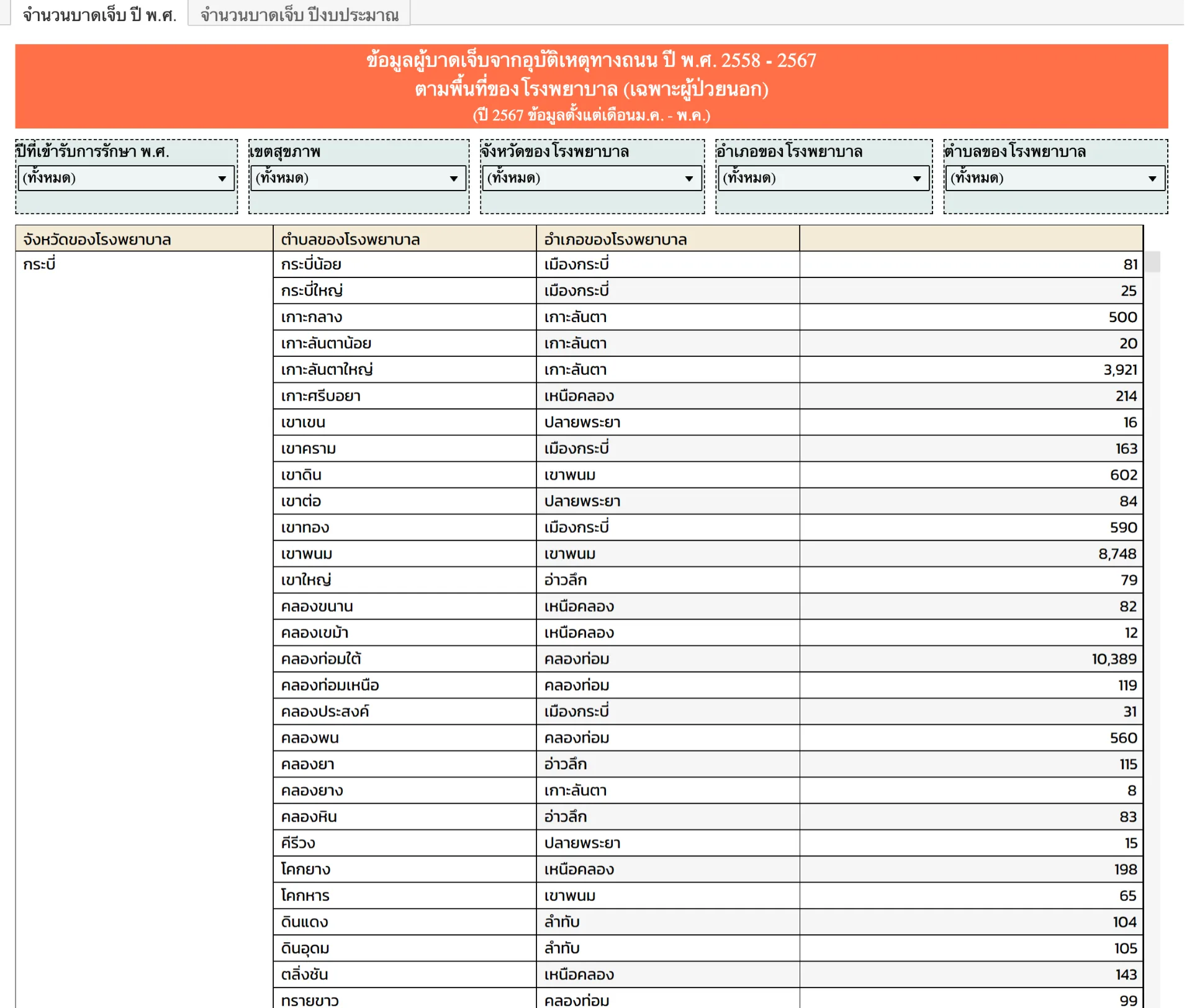Select the กระบี่น้อย subdistrict row
The height and width of the screenshot is (1008, 1192).
(405, 264)
